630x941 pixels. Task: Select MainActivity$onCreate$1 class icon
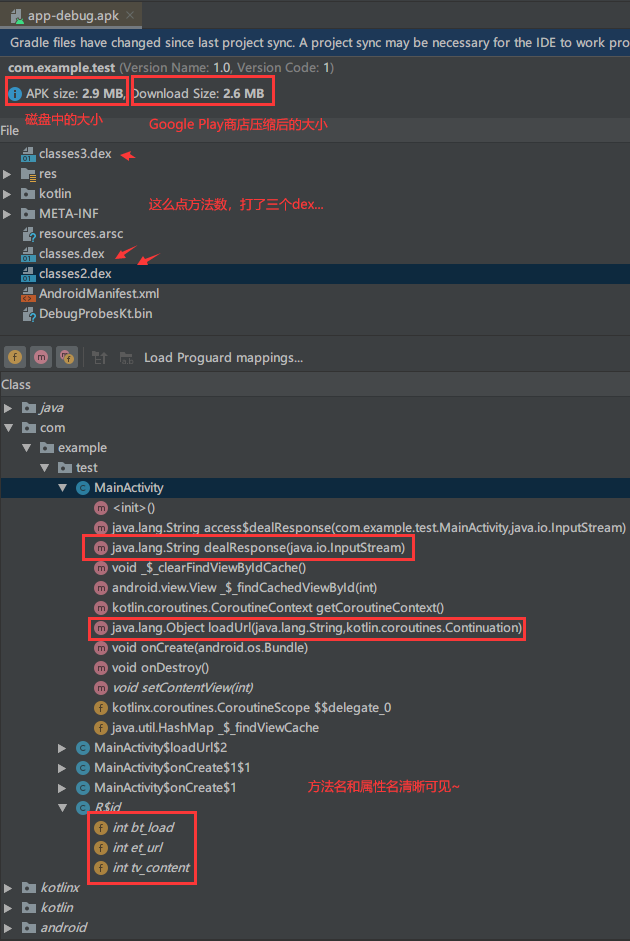click(83, 787)
